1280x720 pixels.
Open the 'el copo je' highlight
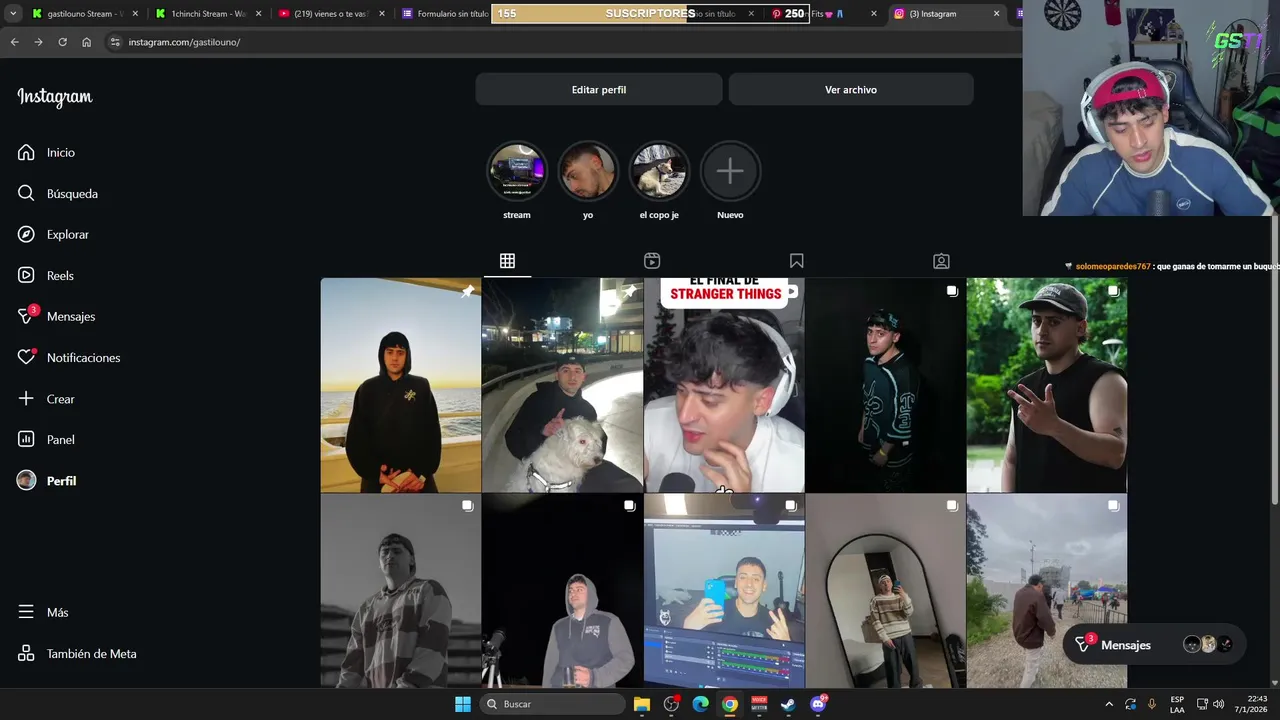pos(659,171)
